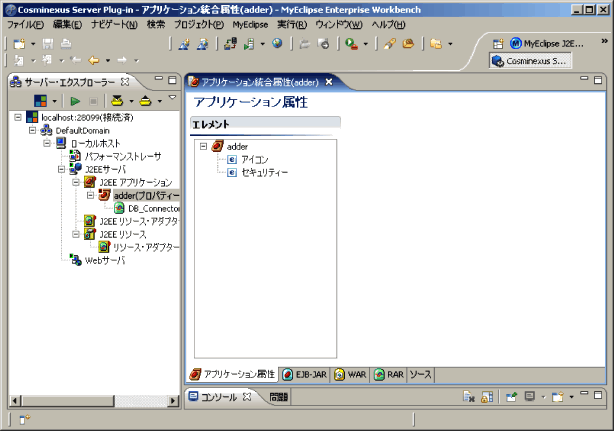
Task: Collapse the localhost:28099 tree node
Action: 18,117
